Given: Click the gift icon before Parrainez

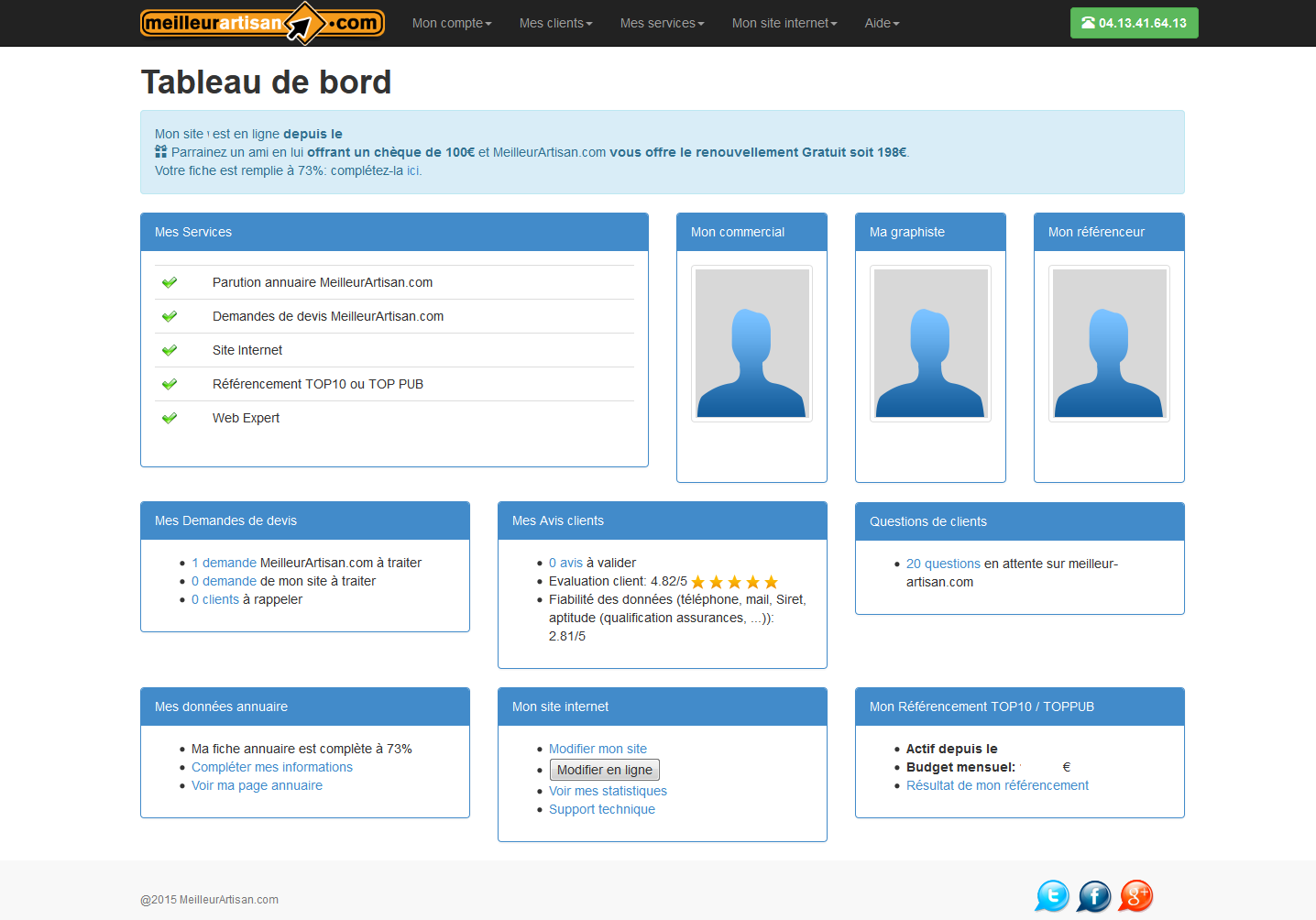Looking at the screenshot, I should (160, 152).
